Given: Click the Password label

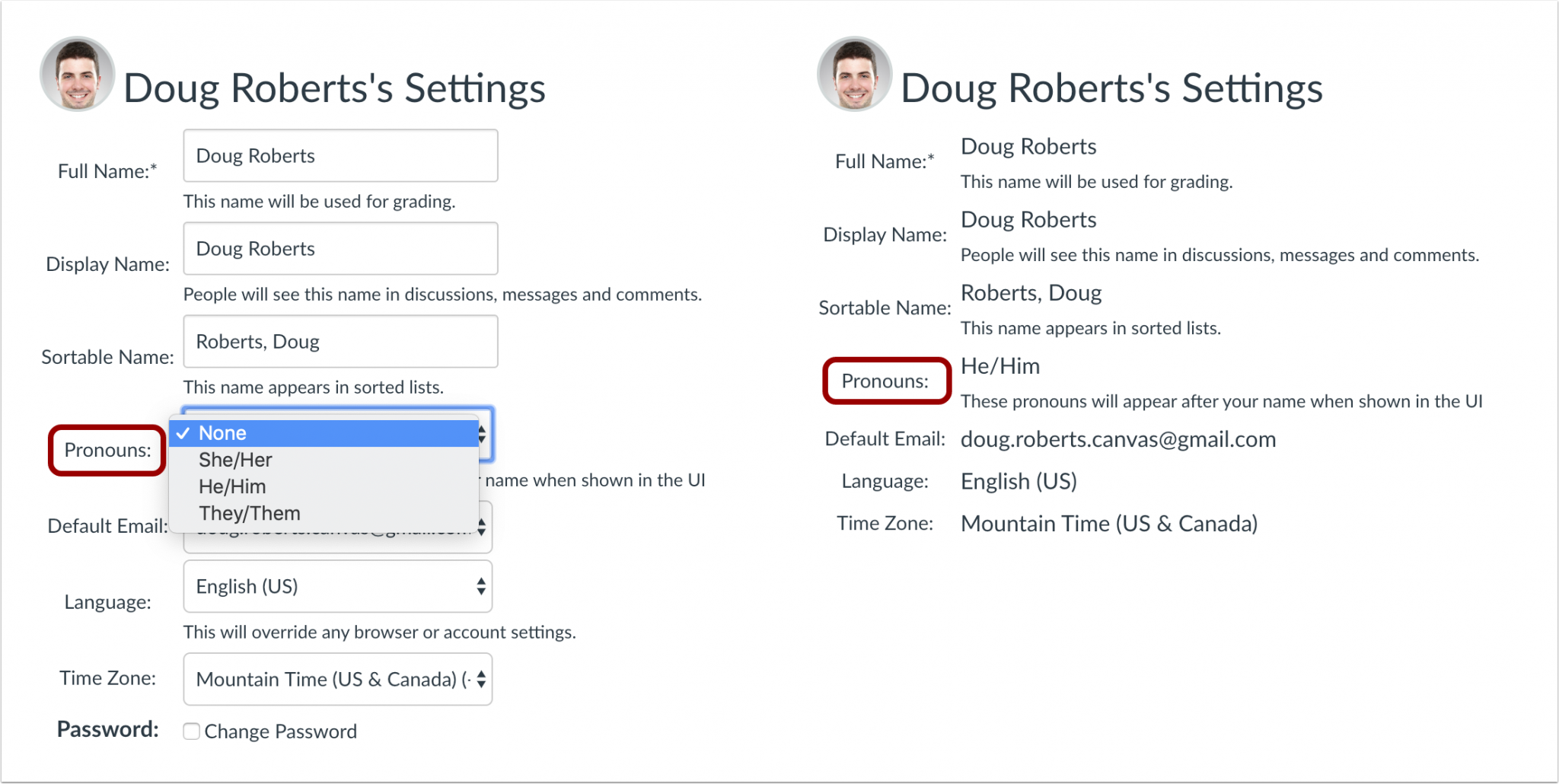Looking at the screenshot, I should (x=108, y=729).
